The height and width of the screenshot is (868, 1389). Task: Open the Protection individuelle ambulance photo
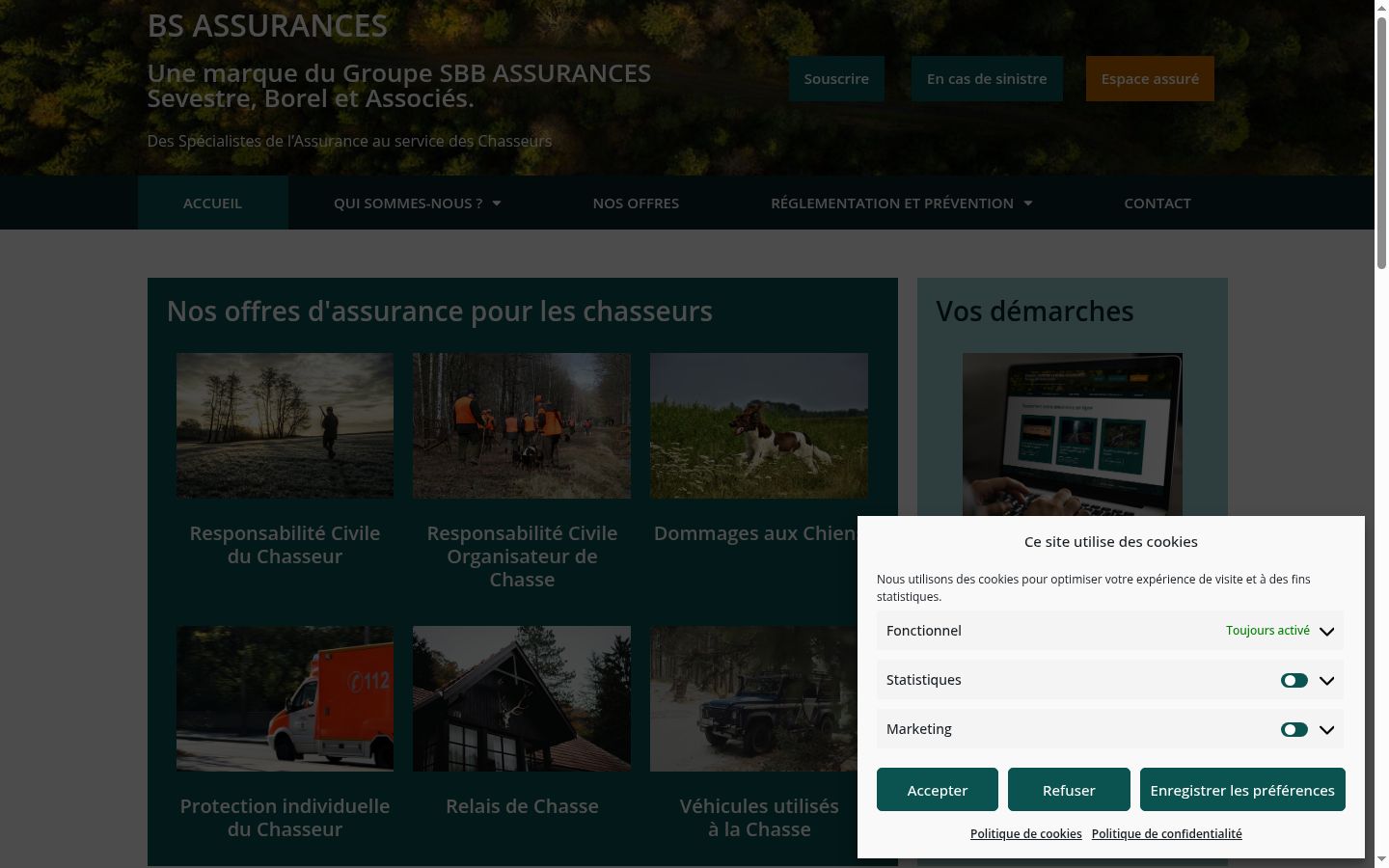click(285, 698)
